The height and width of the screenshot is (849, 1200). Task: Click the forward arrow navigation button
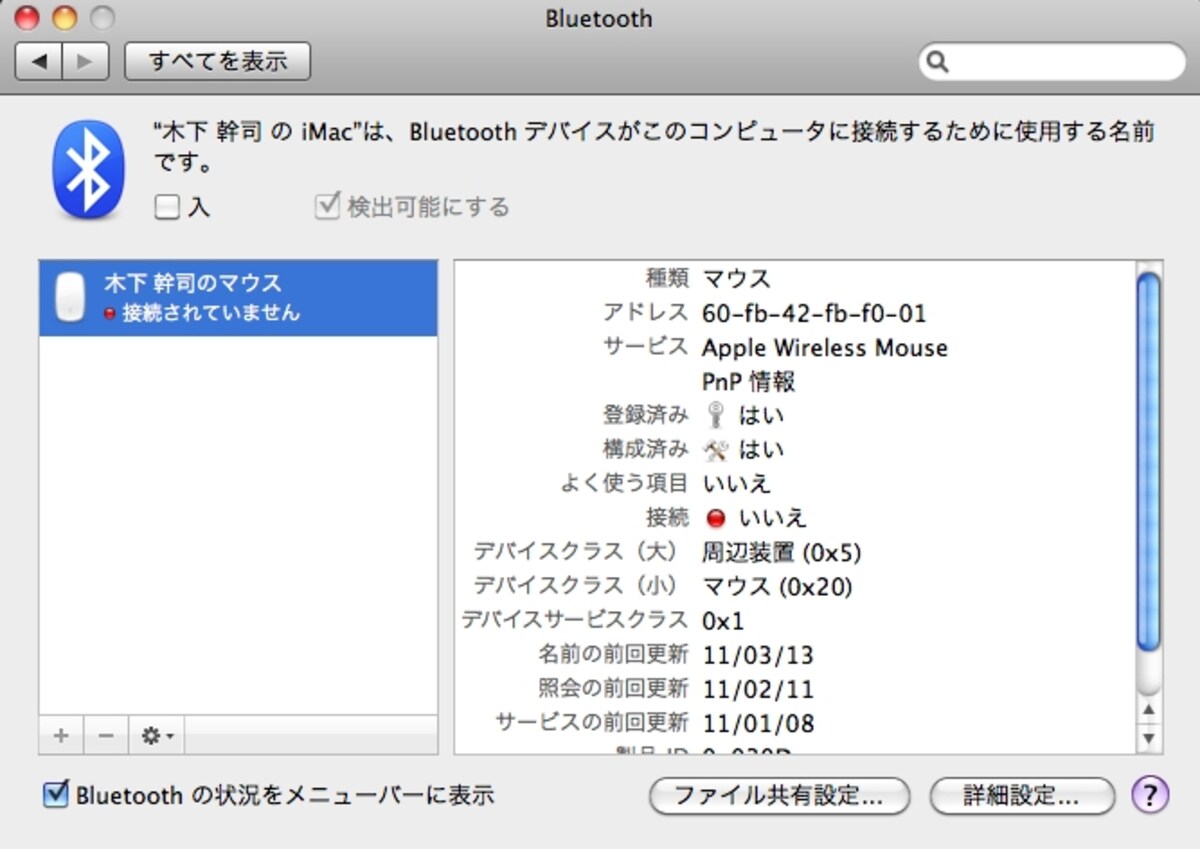point(86,62)
